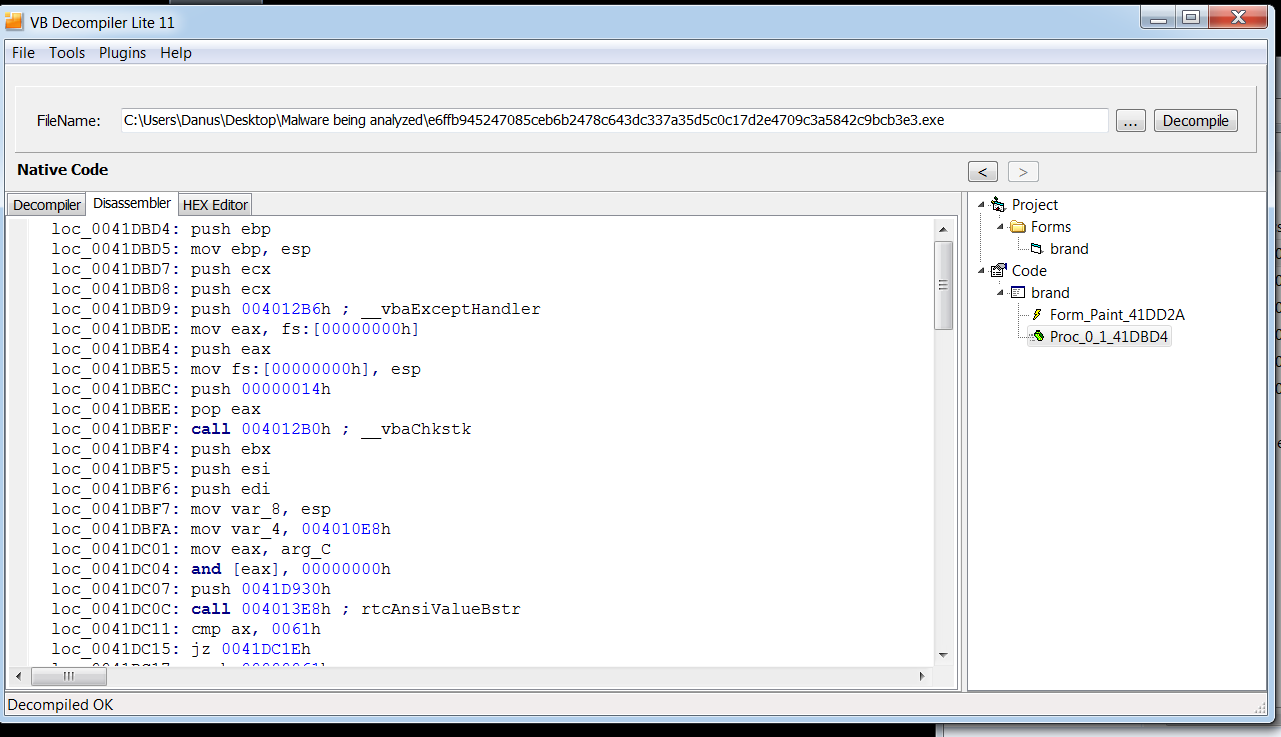Collapse the brand module under Code
The image size is (1281, 737).
[1002, 293]
